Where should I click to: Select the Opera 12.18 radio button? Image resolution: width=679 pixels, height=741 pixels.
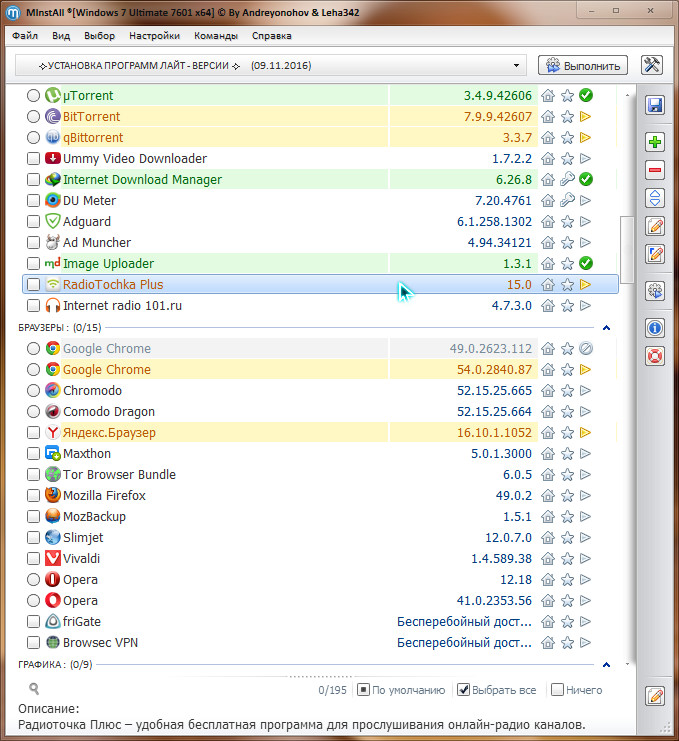point(33,579)
